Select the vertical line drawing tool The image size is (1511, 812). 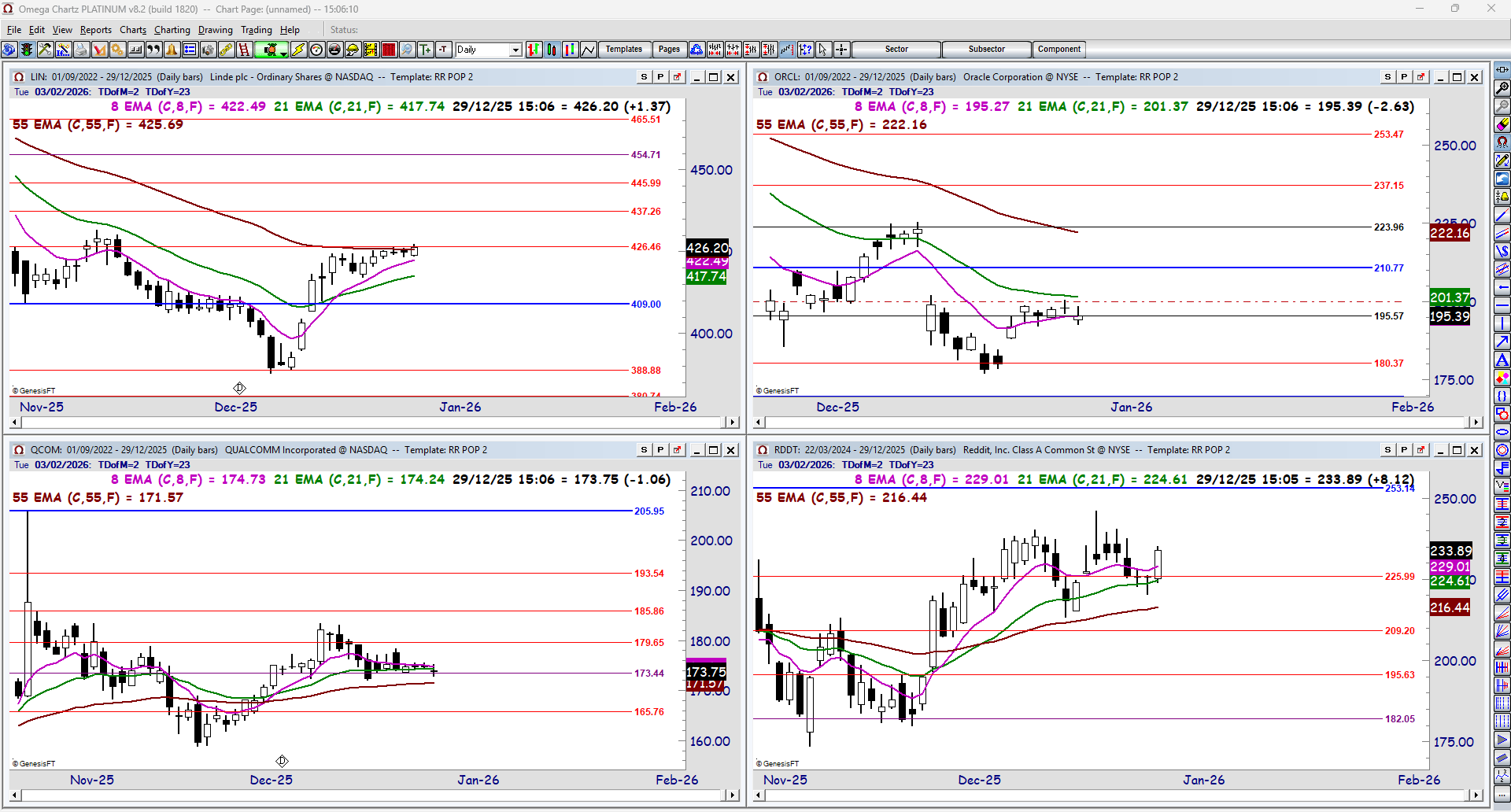coord(1502,323)
